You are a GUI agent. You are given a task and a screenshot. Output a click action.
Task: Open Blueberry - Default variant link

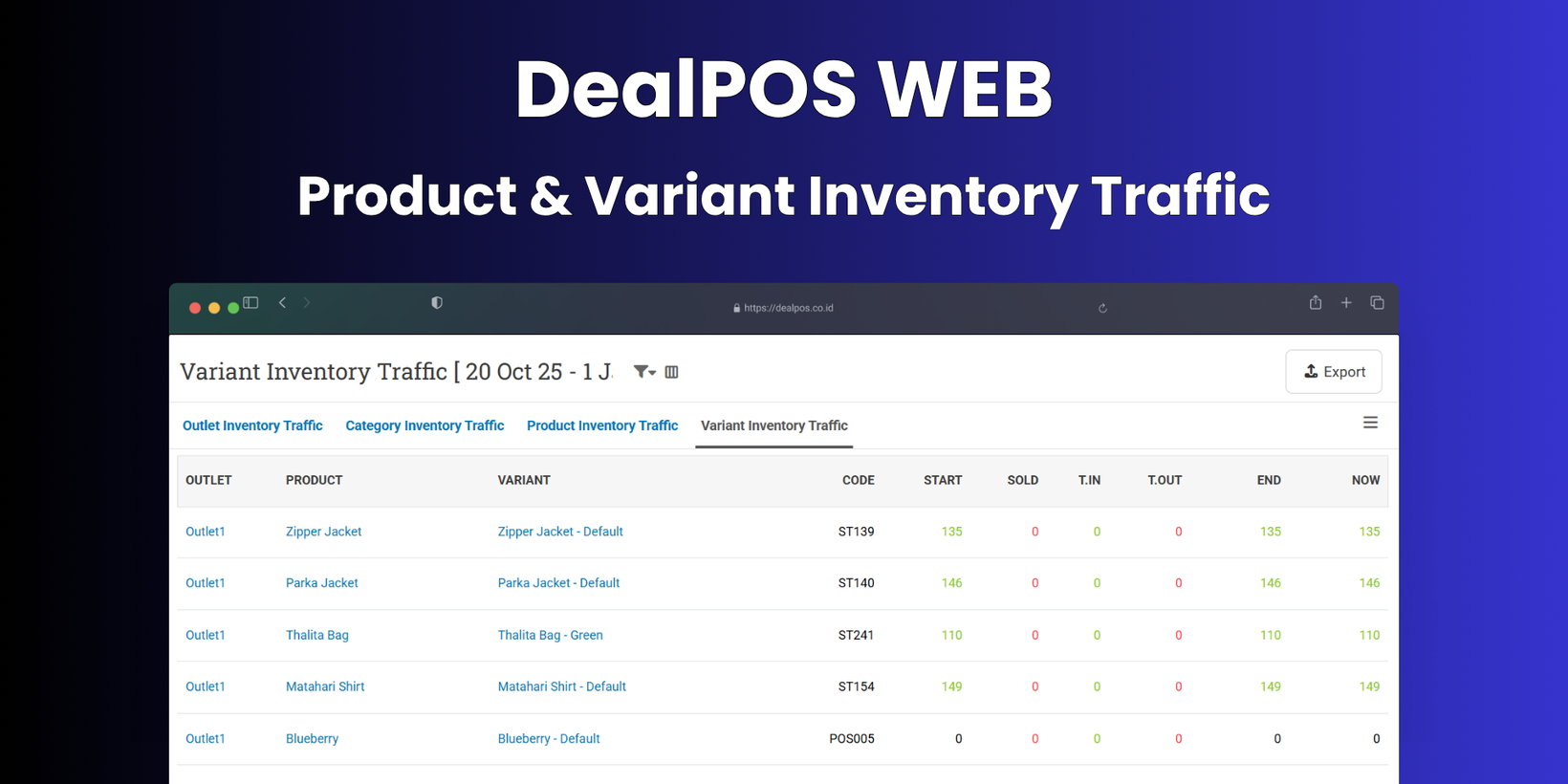coord(549,739)
